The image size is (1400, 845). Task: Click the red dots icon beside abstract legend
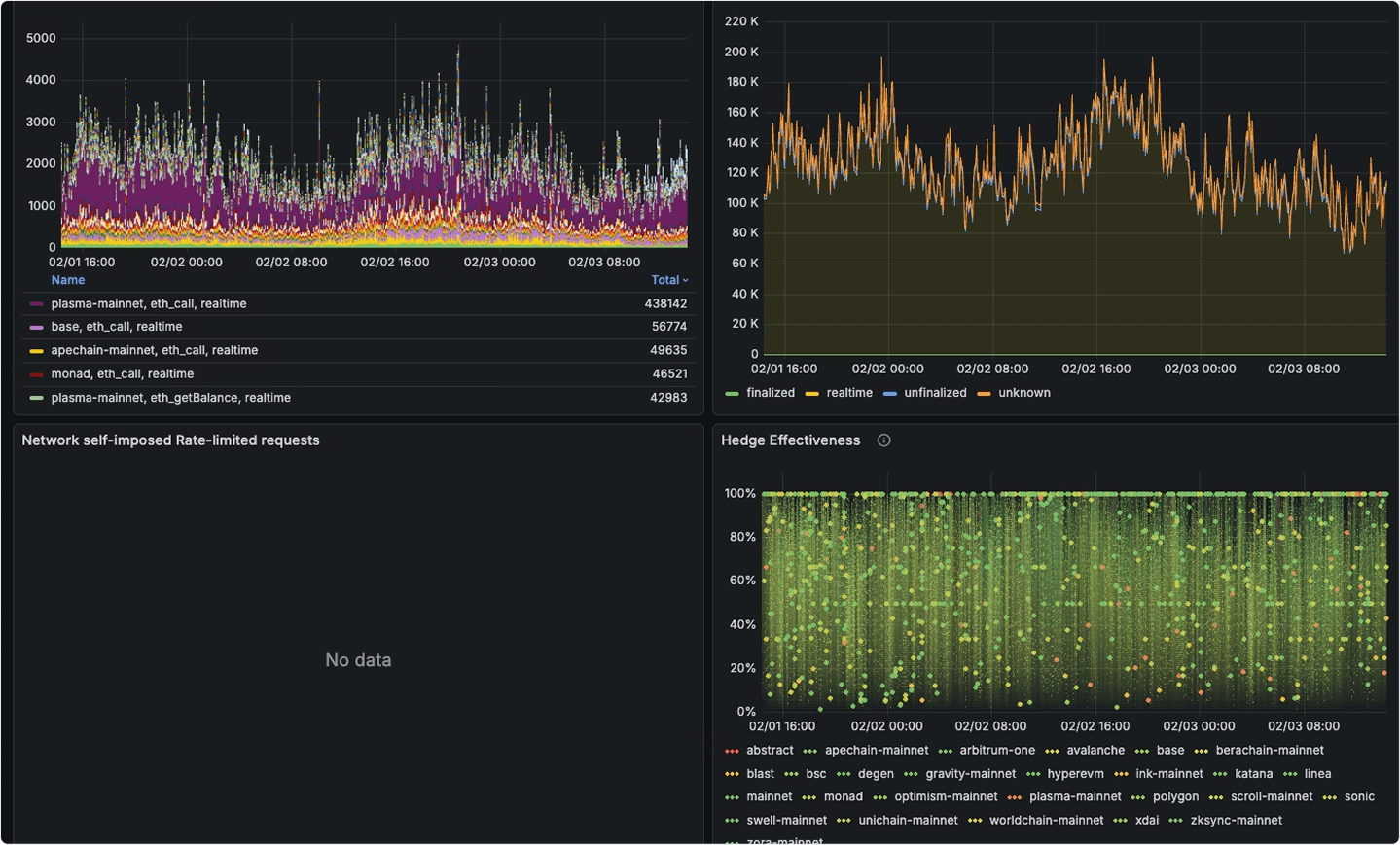point(731,750)
